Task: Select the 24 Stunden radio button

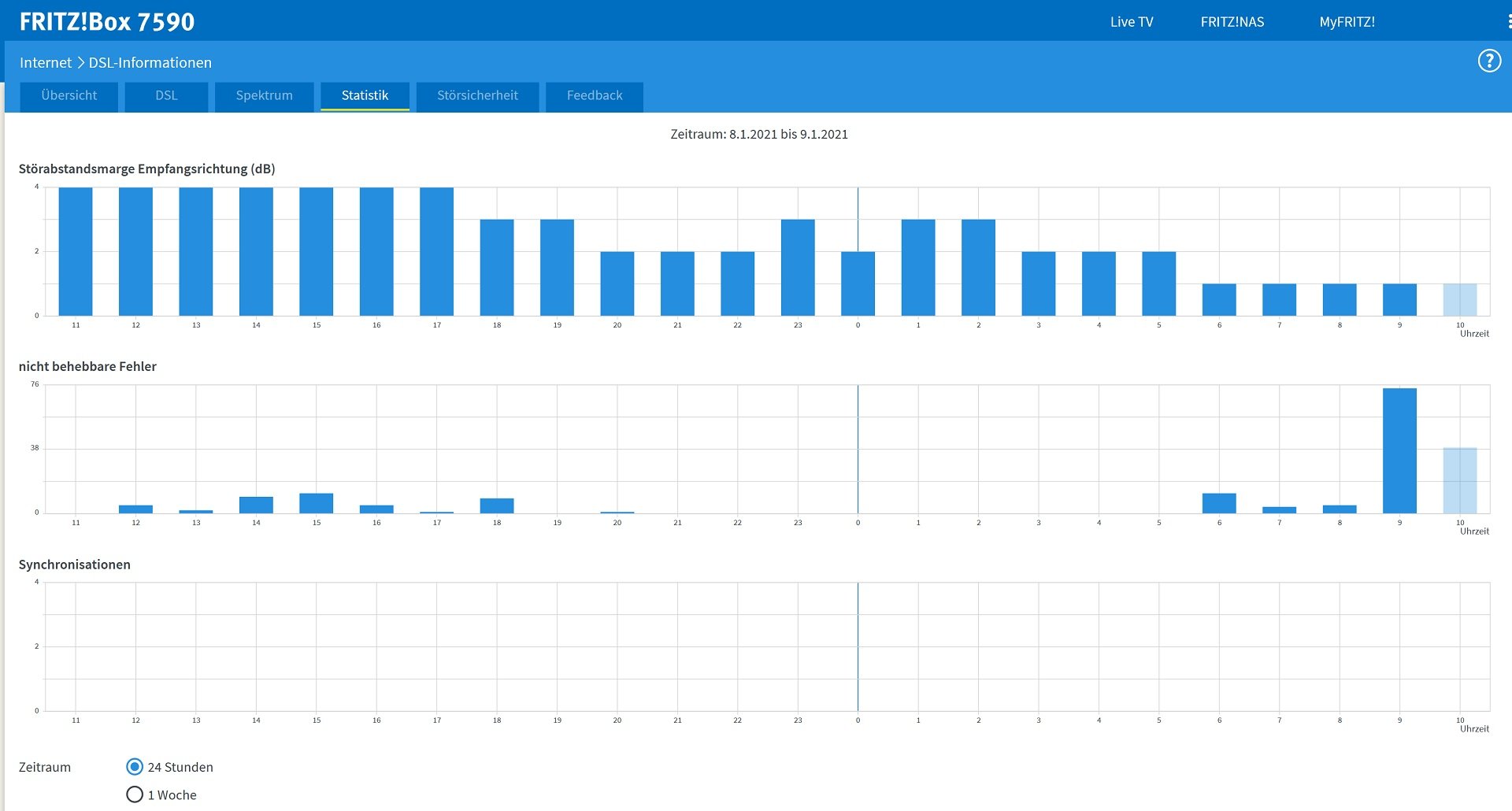Action: pos(135,767)
